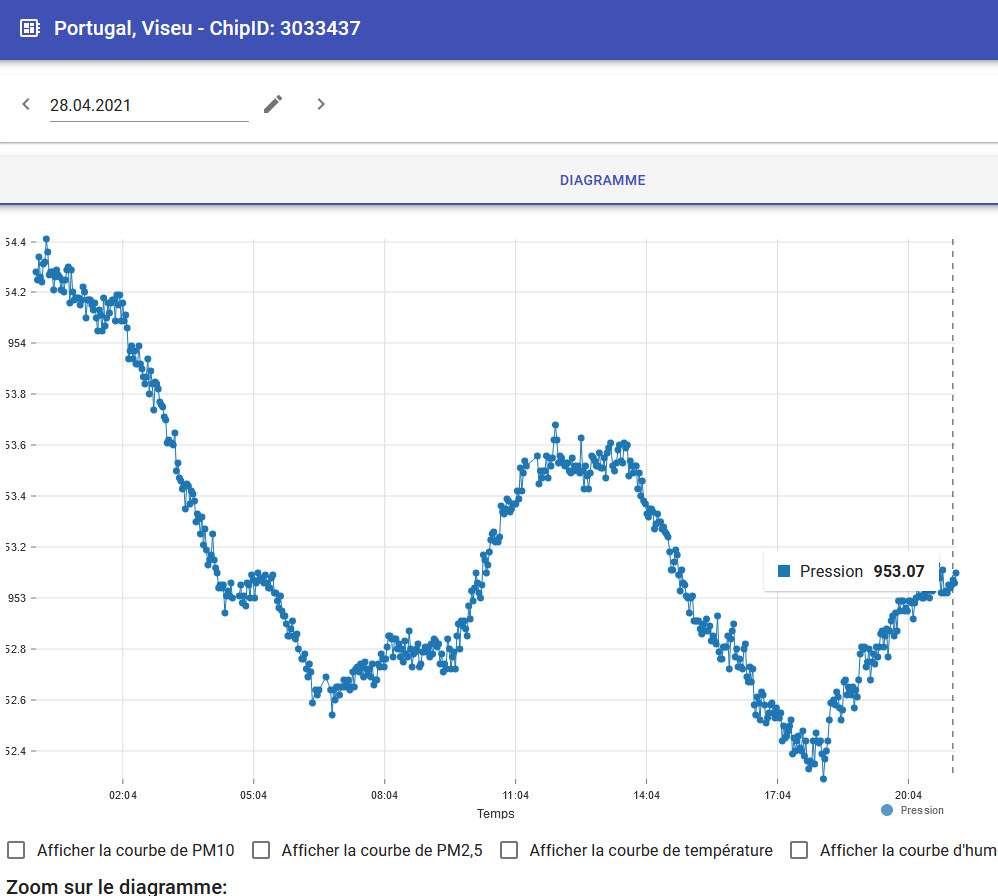The image size is (998, 896).
Task: Click the grid icon beside Portugal, Viseu title
Action: (30, 28)
